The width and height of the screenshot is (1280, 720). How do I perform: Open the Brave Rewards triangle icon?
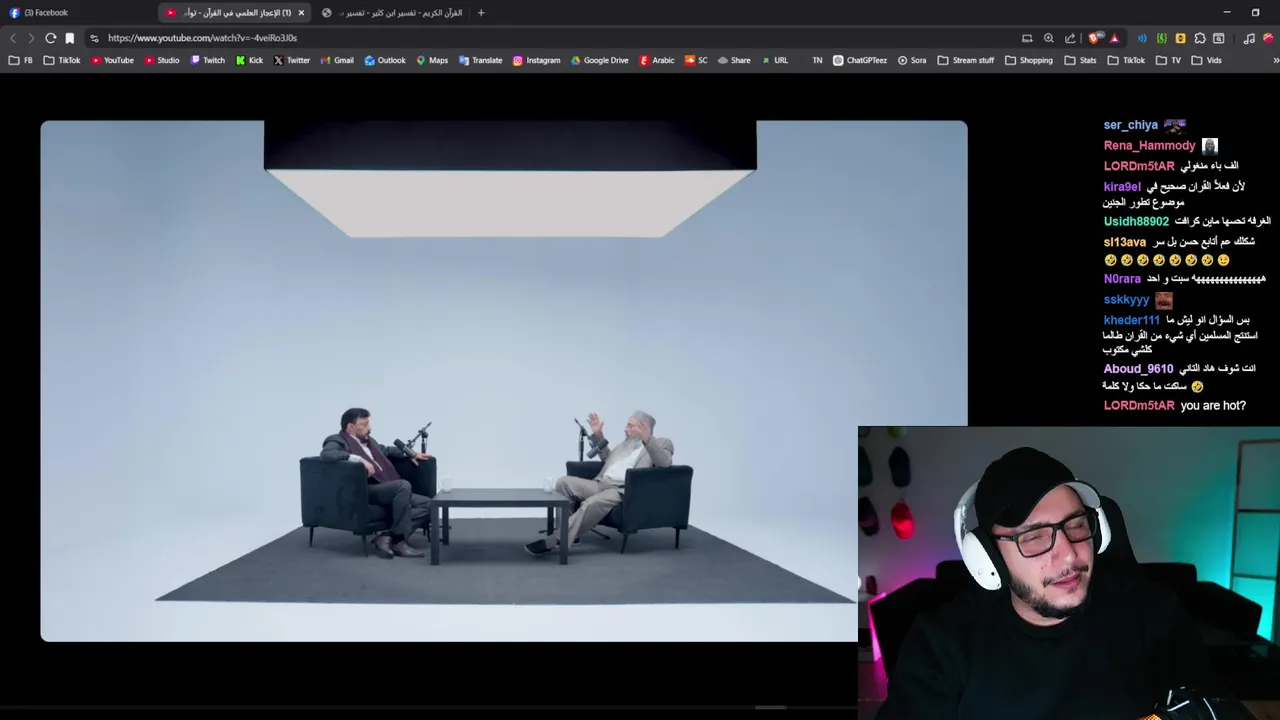pos(1114,38)
